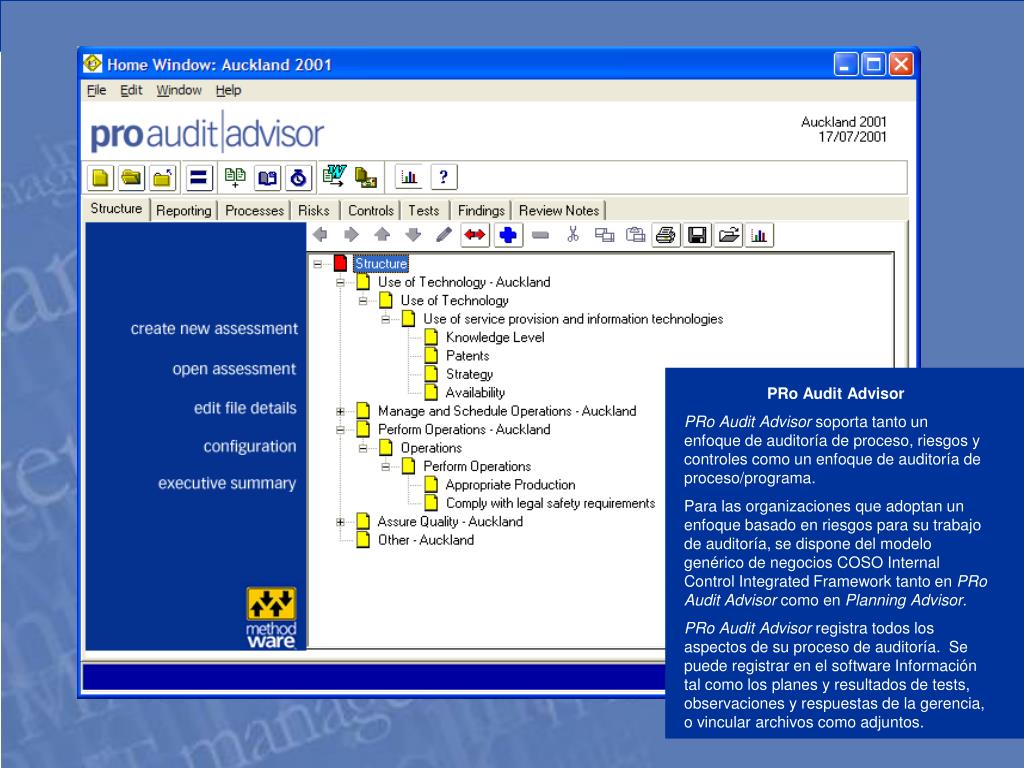Click the open folder icon in main toolbar
This screenshot has width=1024, height=768.
click(x=131, y=178)
